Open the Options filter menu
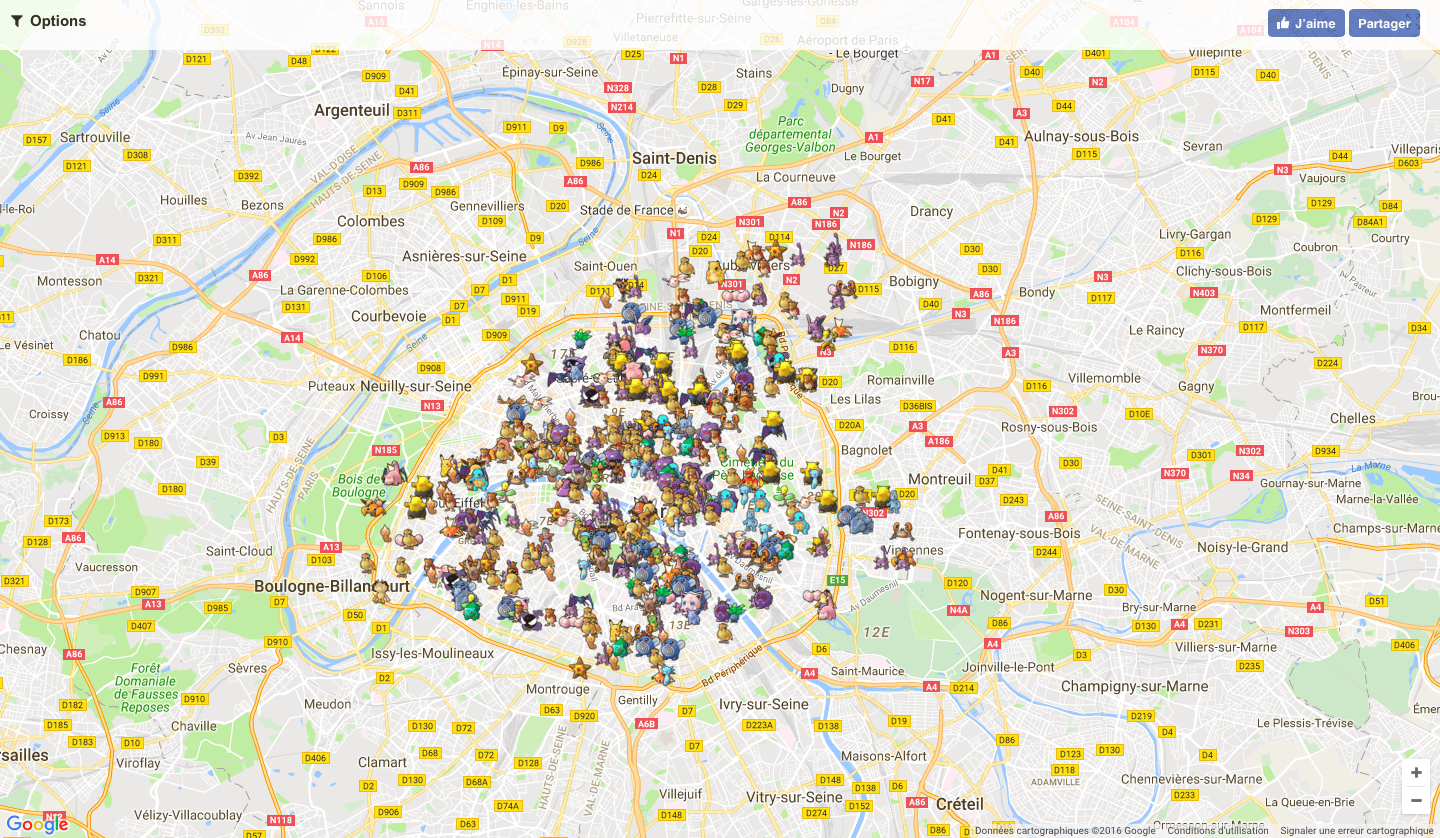Image resolution: width=1440 pixels, height=838 pixels. (x=48, y=21)
